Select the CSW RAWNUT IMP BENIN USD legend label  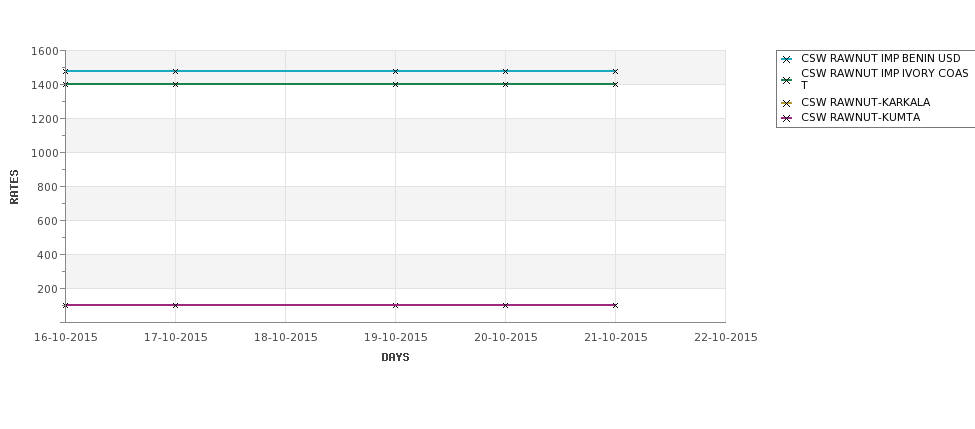coord(880,58)
